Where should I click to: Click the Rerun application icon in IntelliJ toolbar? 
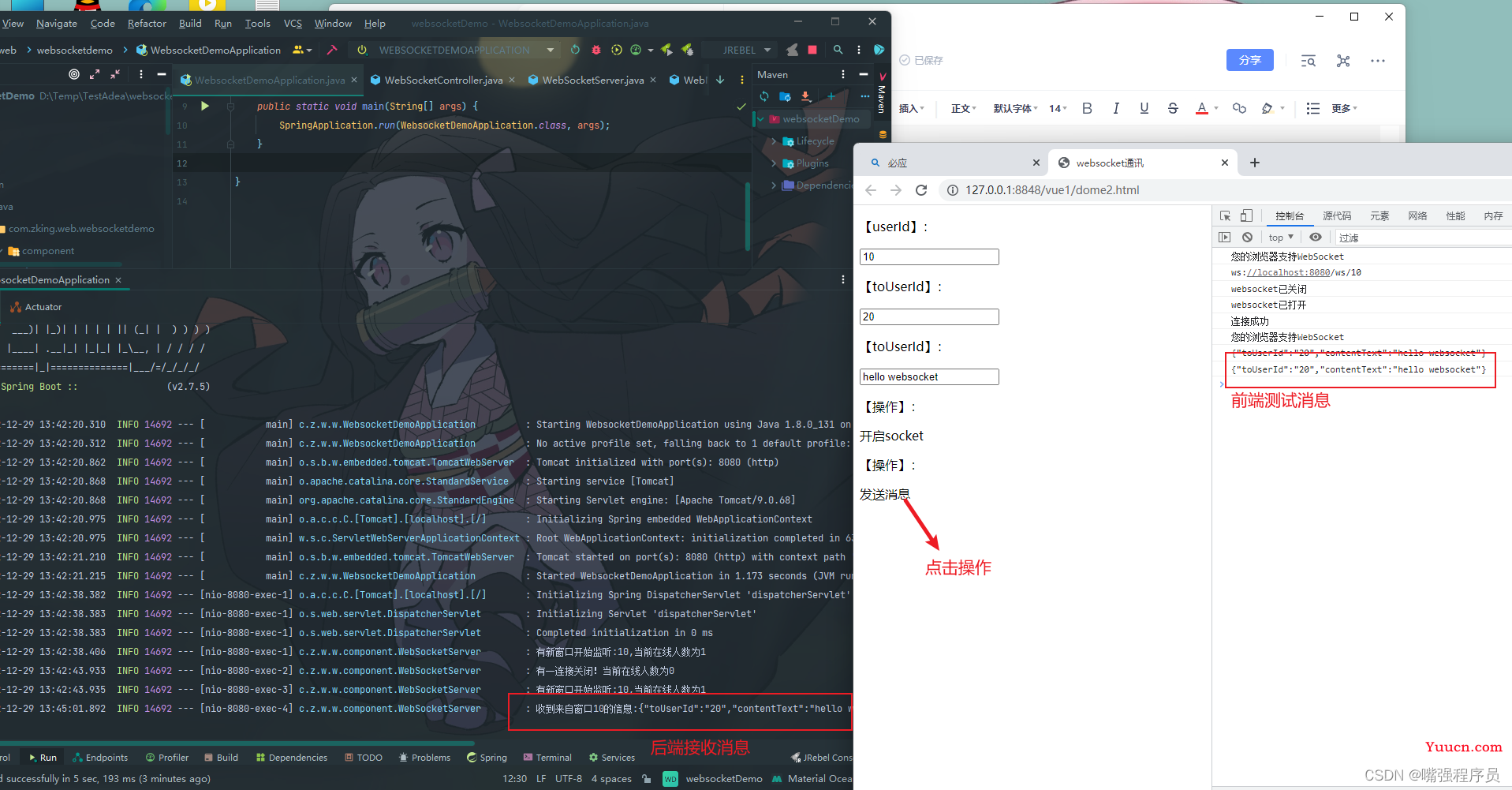click(575, 50)
